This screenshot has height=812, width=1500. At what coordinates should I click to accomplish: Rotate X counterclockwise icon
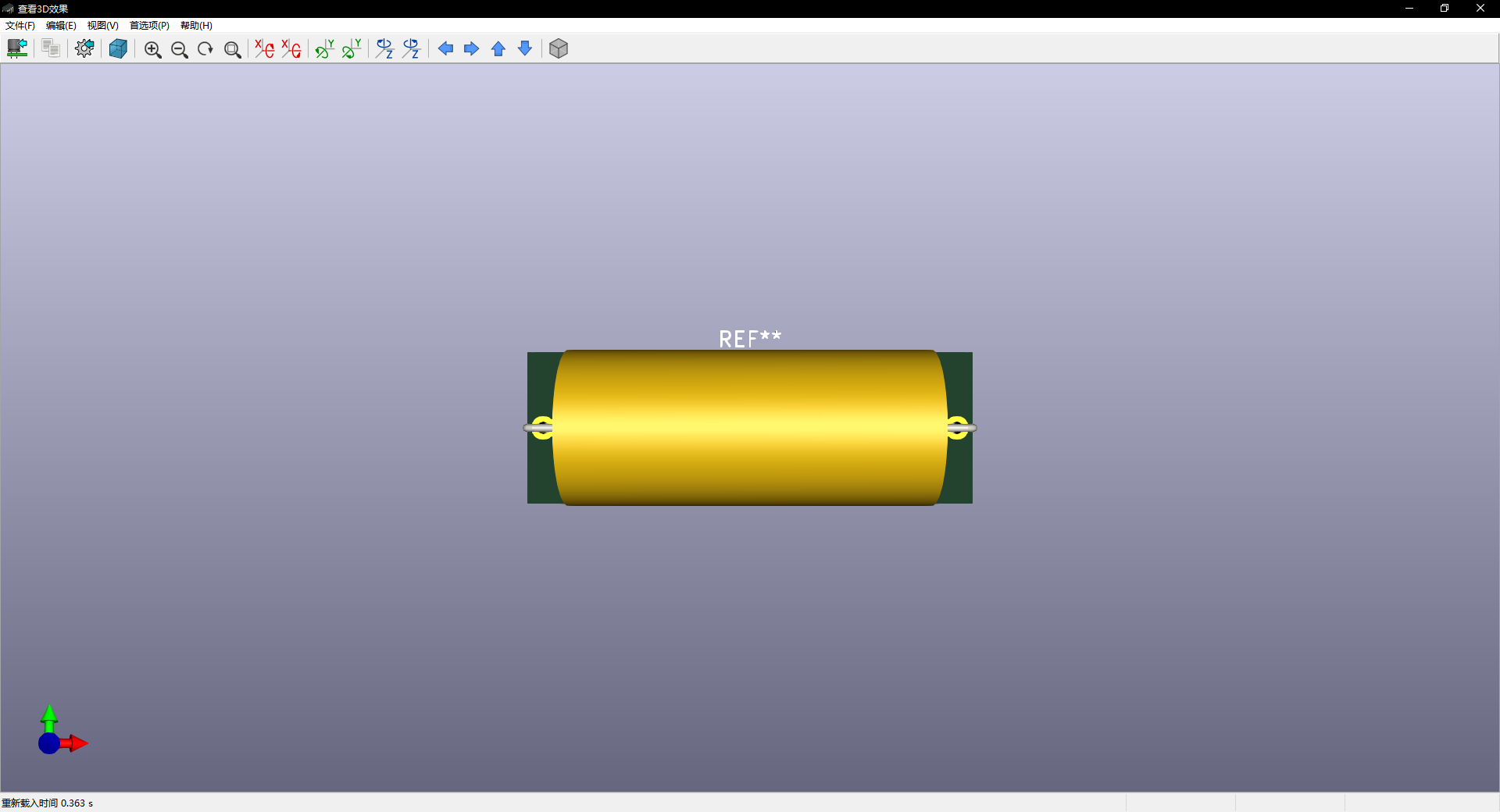click(291, 49)
